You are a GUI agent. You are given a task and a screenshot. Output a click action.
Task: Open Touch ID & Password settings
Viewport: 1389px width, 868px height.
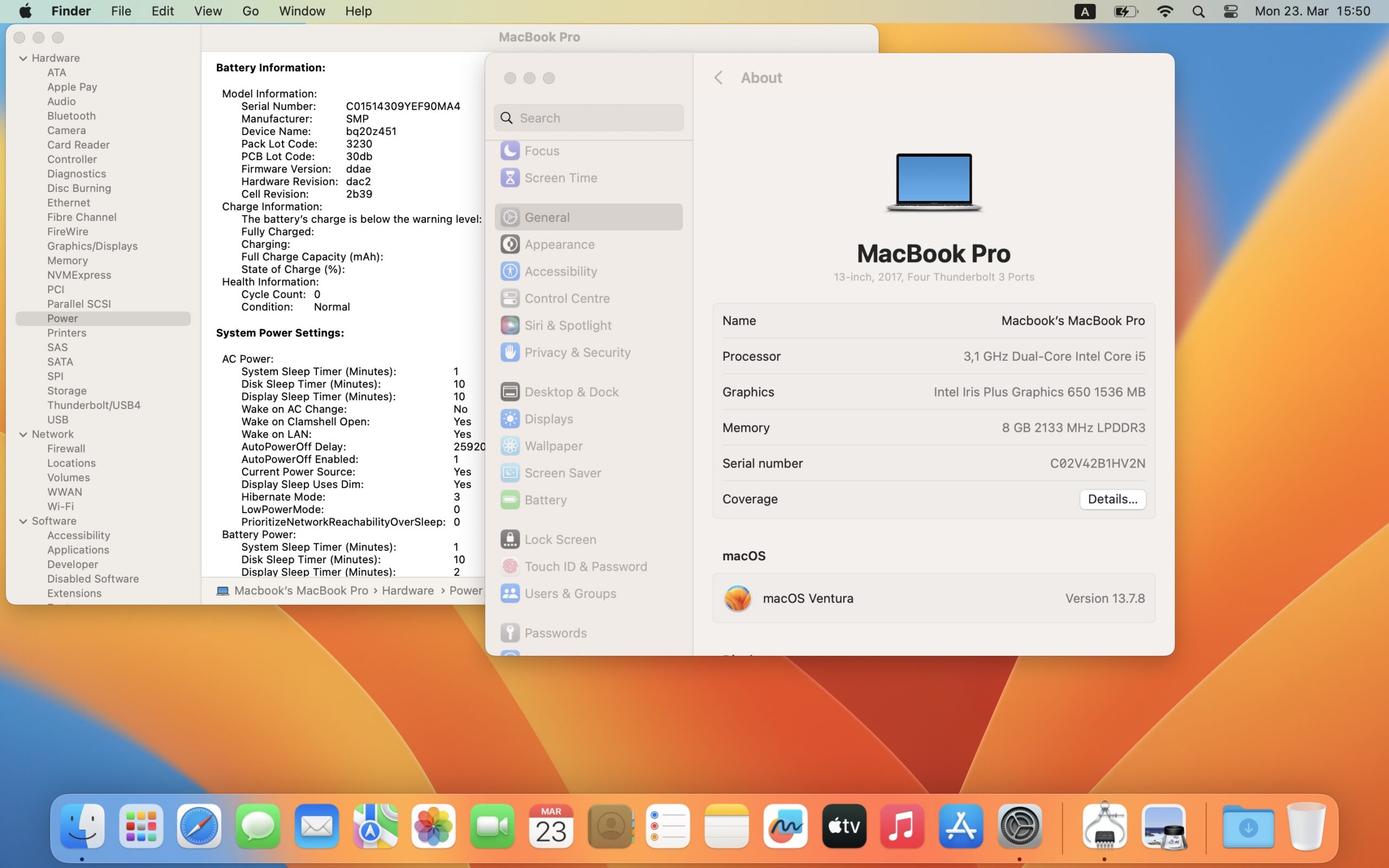tap(585, 566)
